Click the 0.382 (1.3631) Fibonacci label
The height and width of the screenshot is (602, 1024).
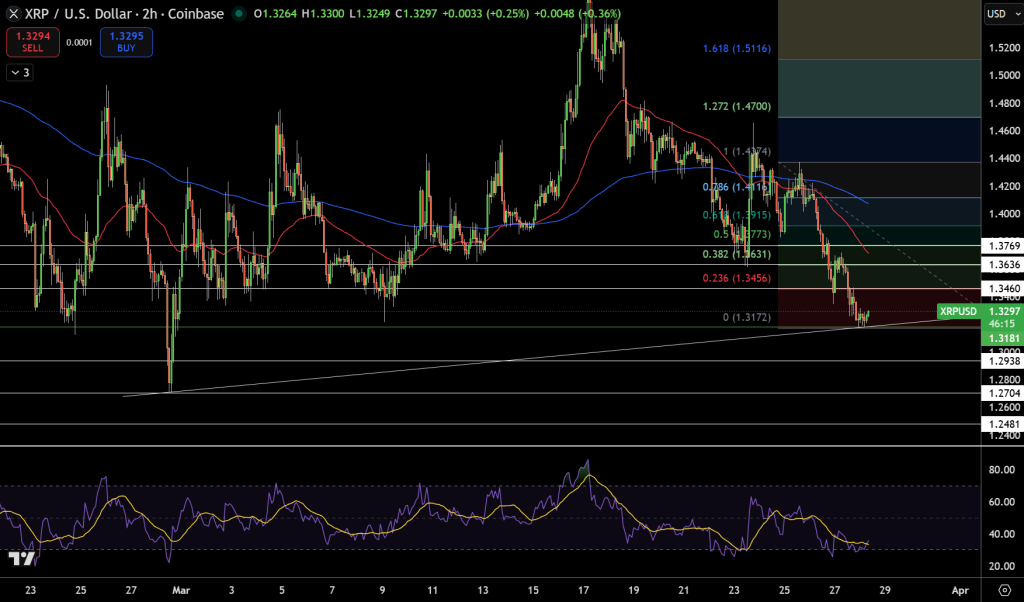736,253
